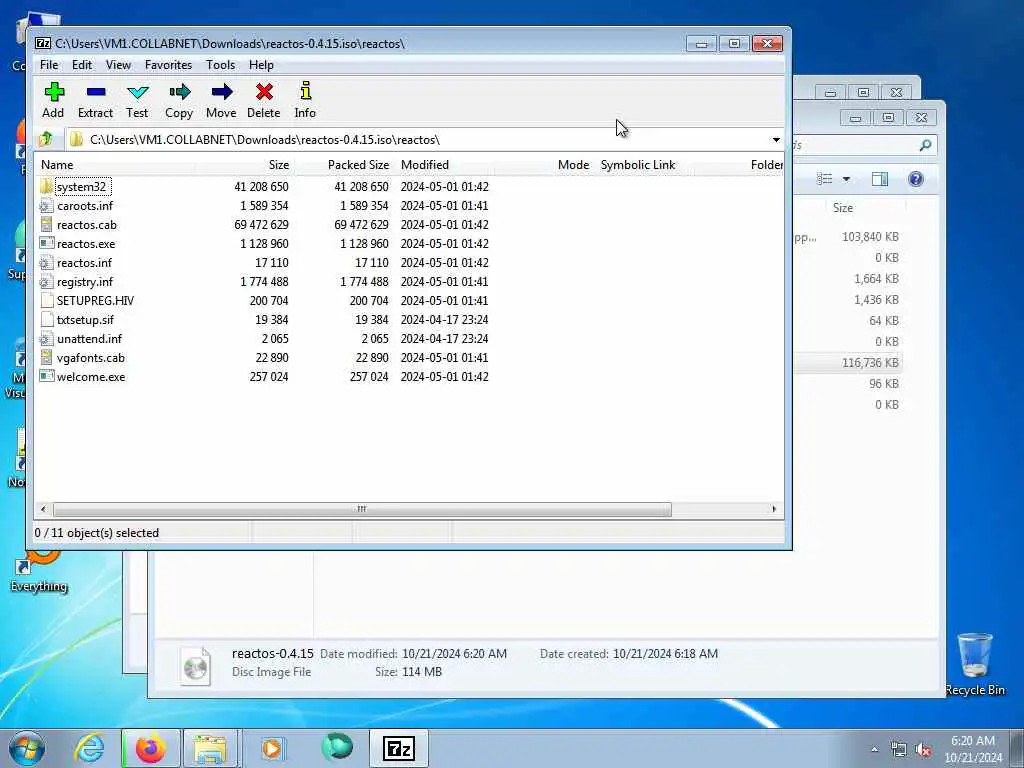Open the View menu
1024x768 pixels.
[x=118, y=65]
